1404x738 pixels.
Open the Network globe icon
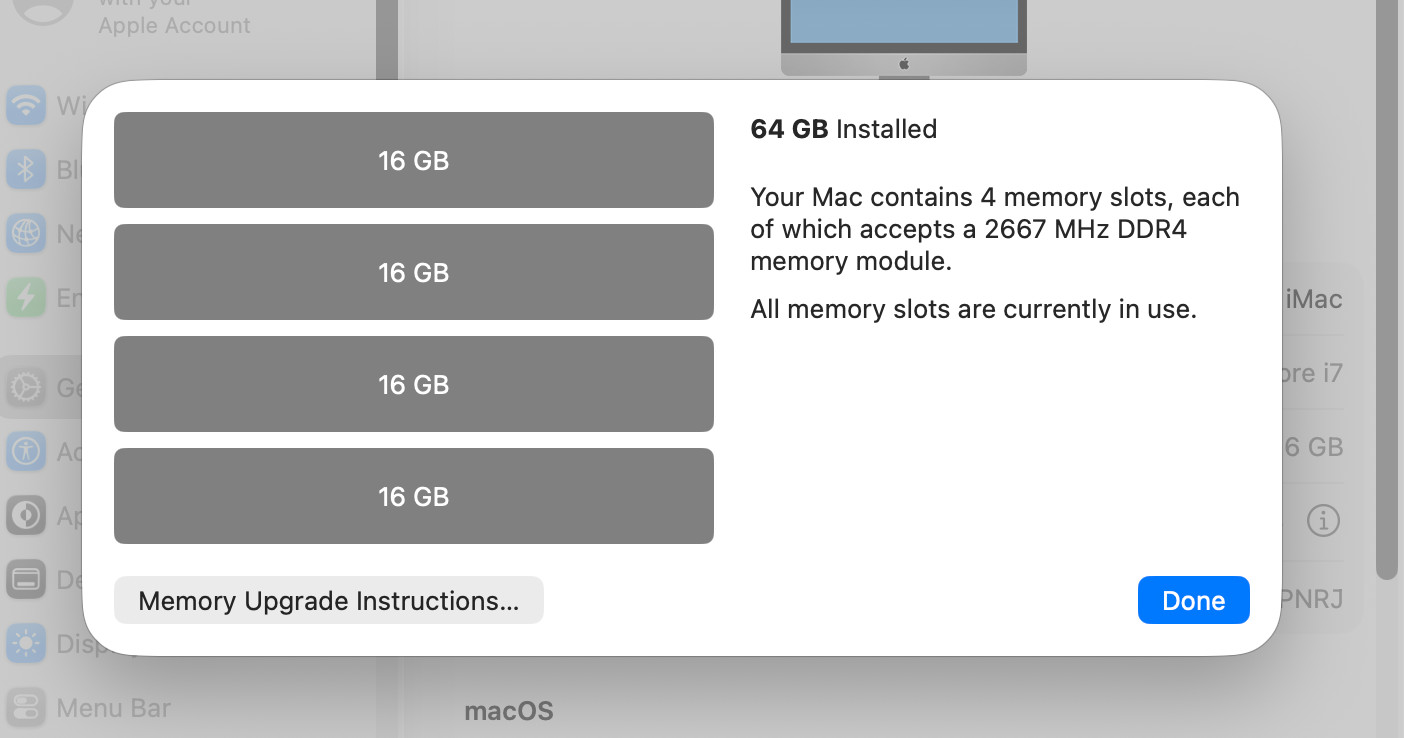[x=27, y=234]
